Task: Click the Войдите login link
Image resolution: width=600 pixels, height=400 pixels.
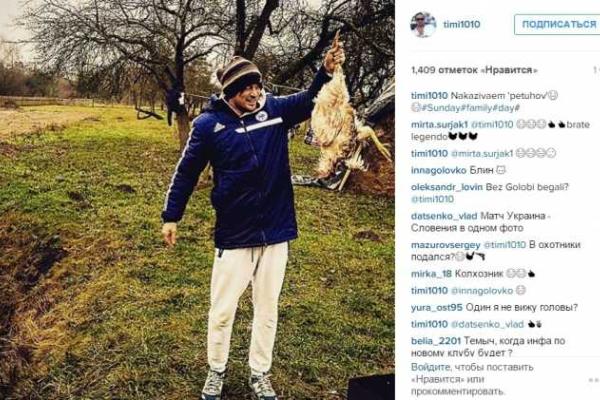Action: point(426,367)
